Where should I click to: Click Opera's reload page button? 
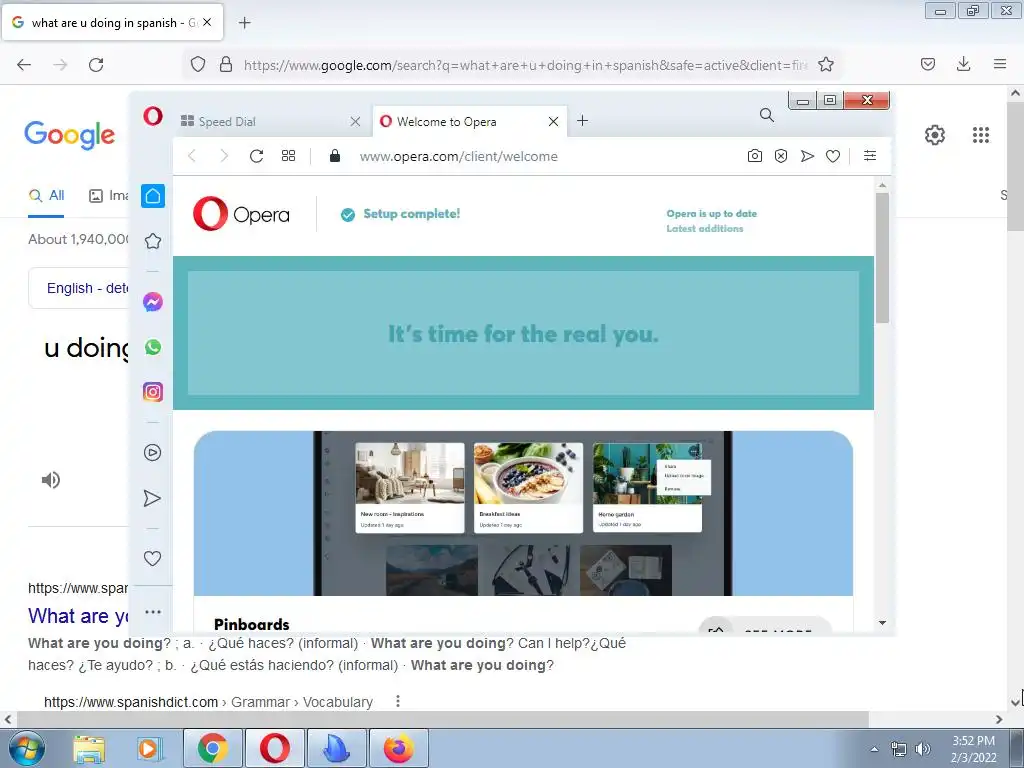[257, 156]
